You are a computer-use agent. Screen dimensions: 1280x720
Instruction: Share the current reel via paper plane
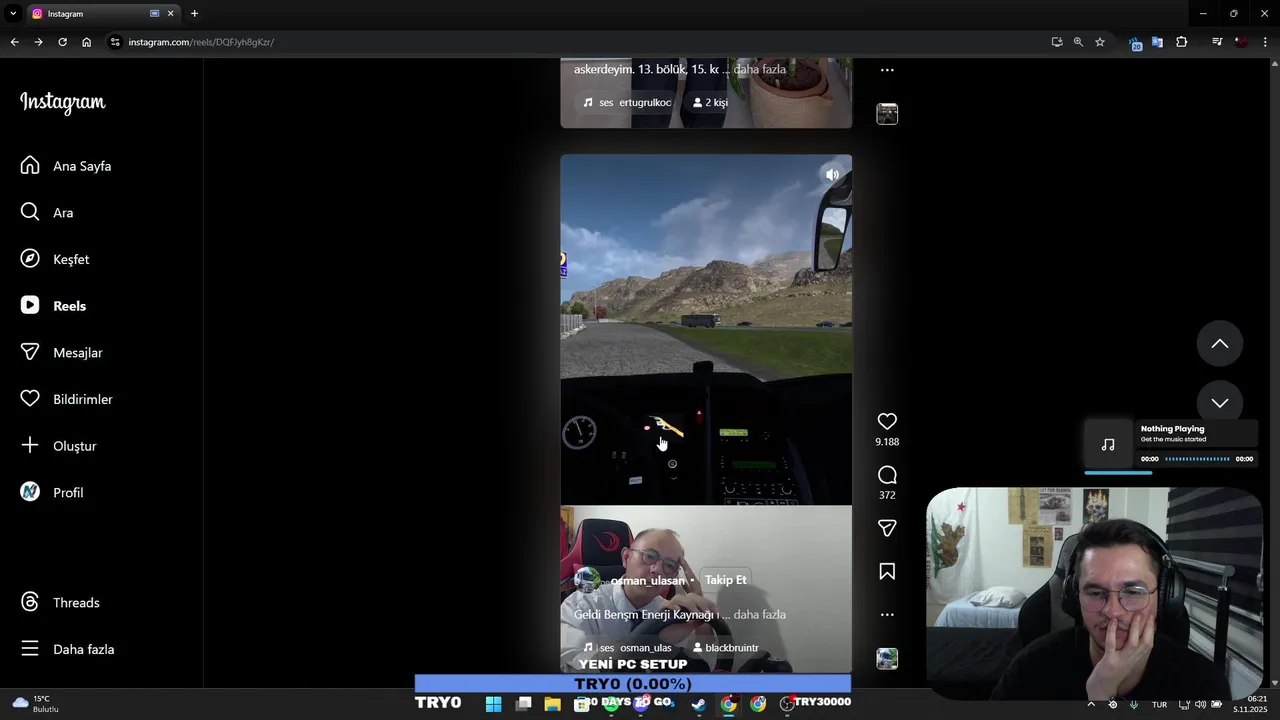point(887,528)
